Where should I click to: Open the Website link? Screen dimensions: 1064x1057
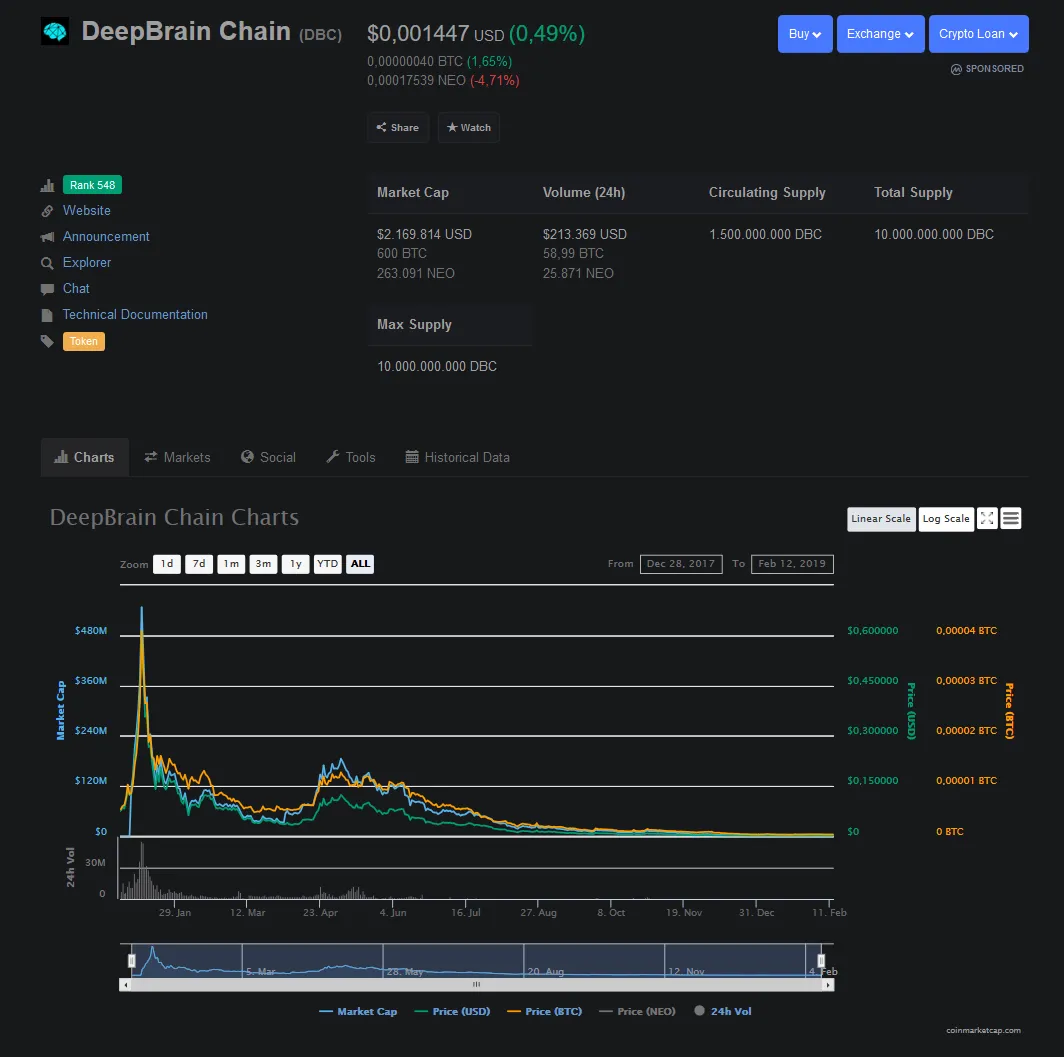[x=86, y=211]
